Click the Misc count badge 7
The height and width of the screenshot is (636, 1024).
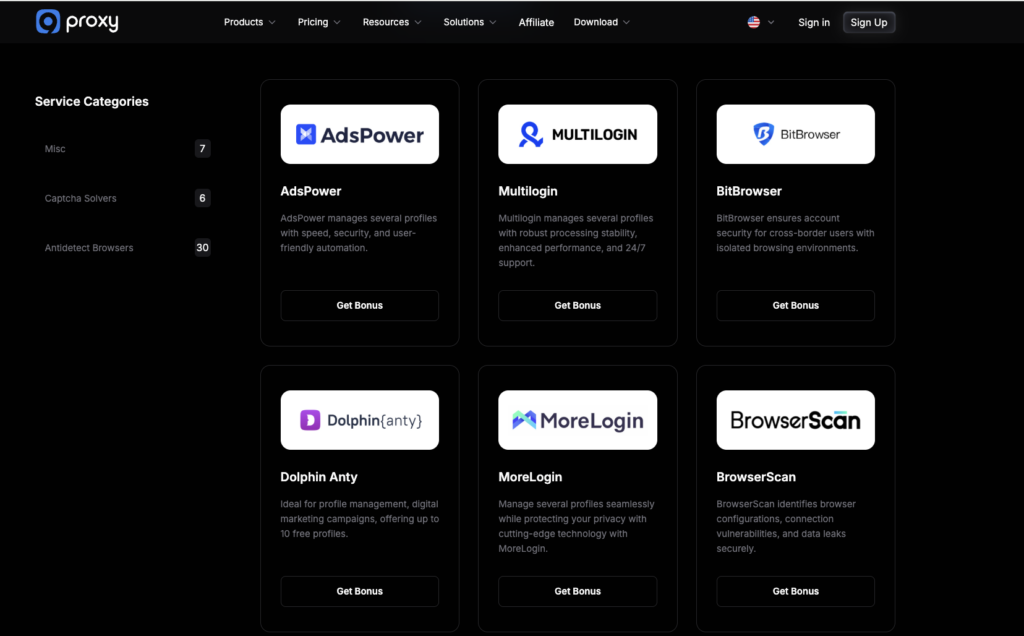202,149
